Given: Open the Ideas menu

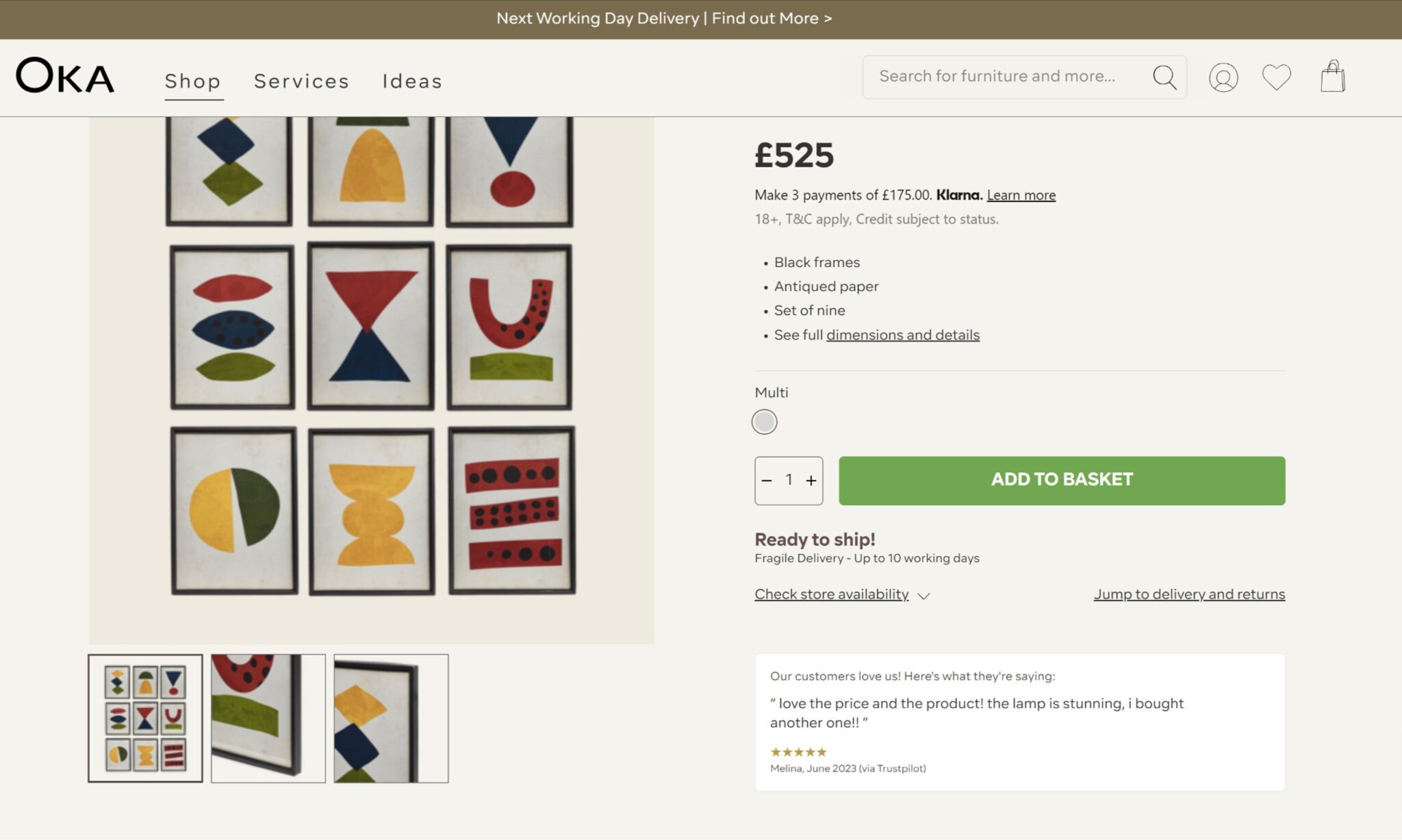Looking at the screenshot, I should click(x=412, y=81).
